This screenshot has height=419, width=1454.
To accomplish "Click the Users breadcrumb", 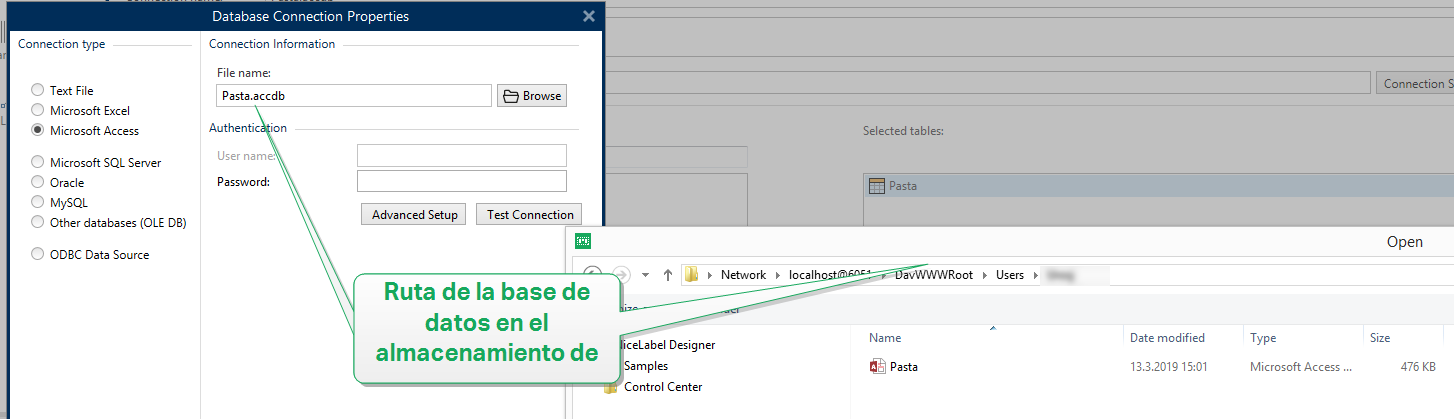I will [1010, 275].
